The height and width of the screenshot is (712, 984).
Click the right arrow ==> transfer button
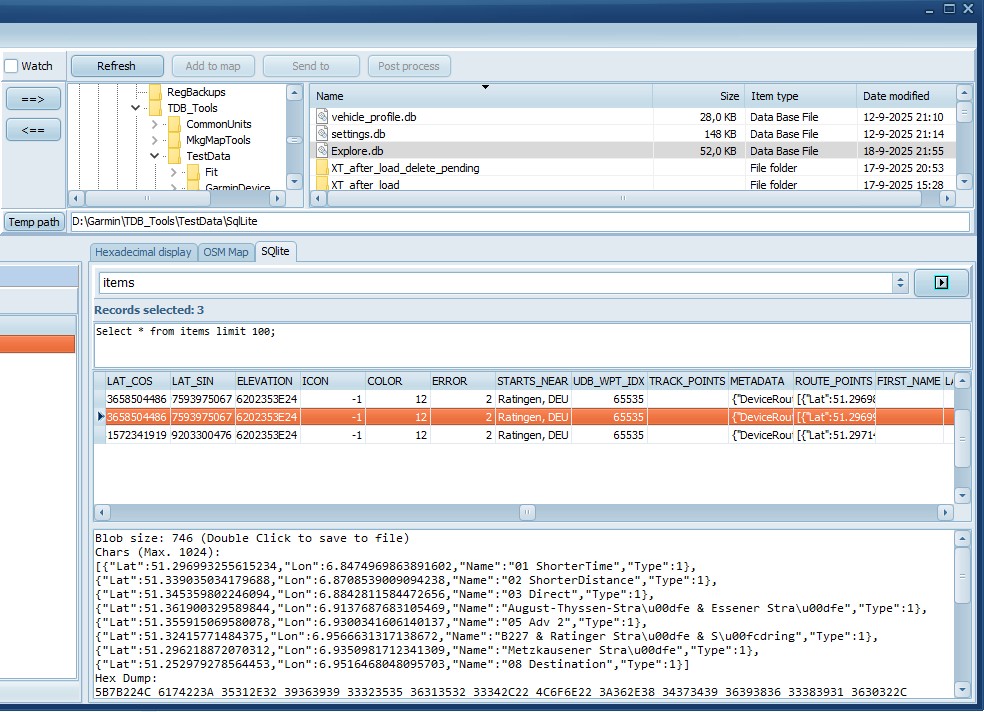tap(33, 98)
